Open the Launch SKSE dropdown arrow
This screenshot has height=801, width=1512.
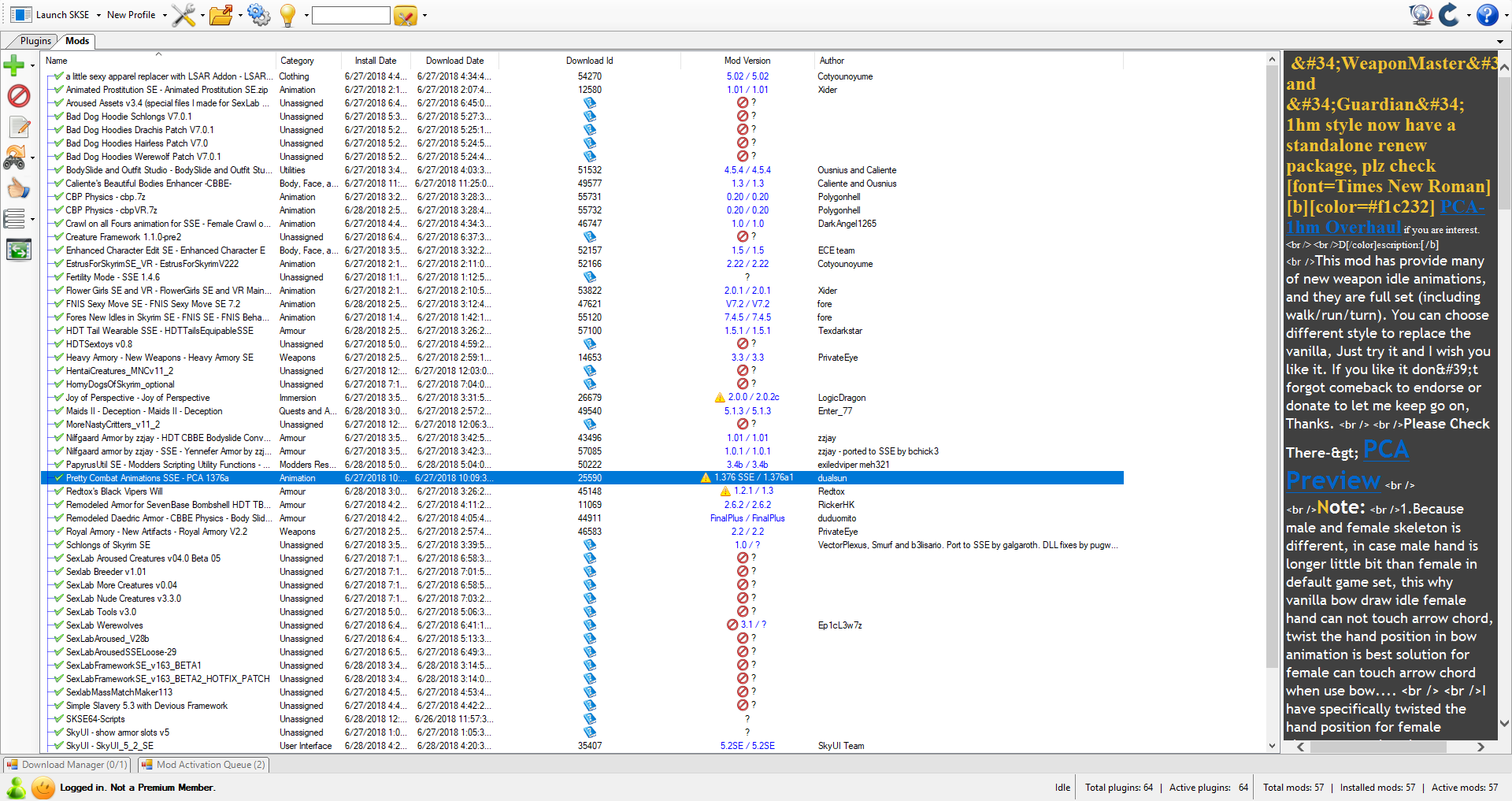tap(98, 15)
